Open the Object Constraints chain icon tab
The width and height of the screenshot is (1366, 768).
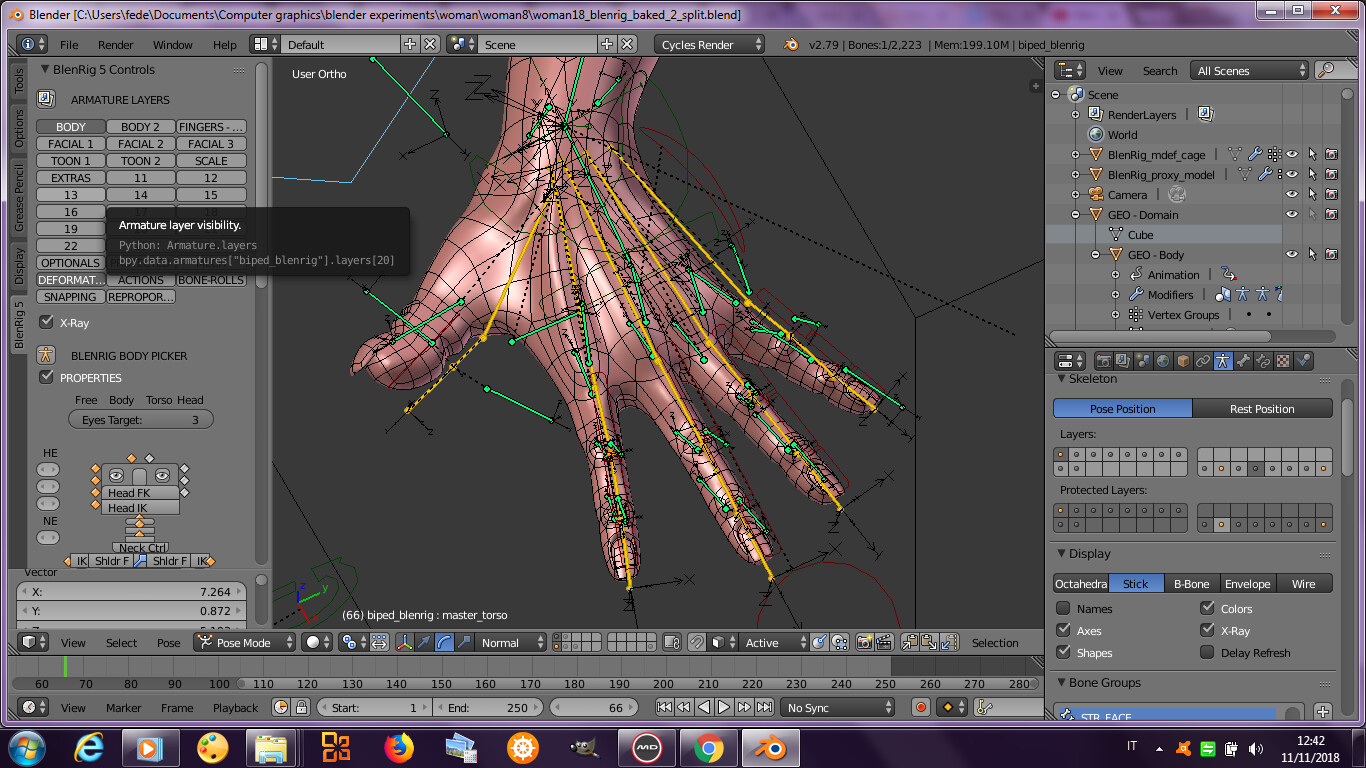(x=1203, y=361)
